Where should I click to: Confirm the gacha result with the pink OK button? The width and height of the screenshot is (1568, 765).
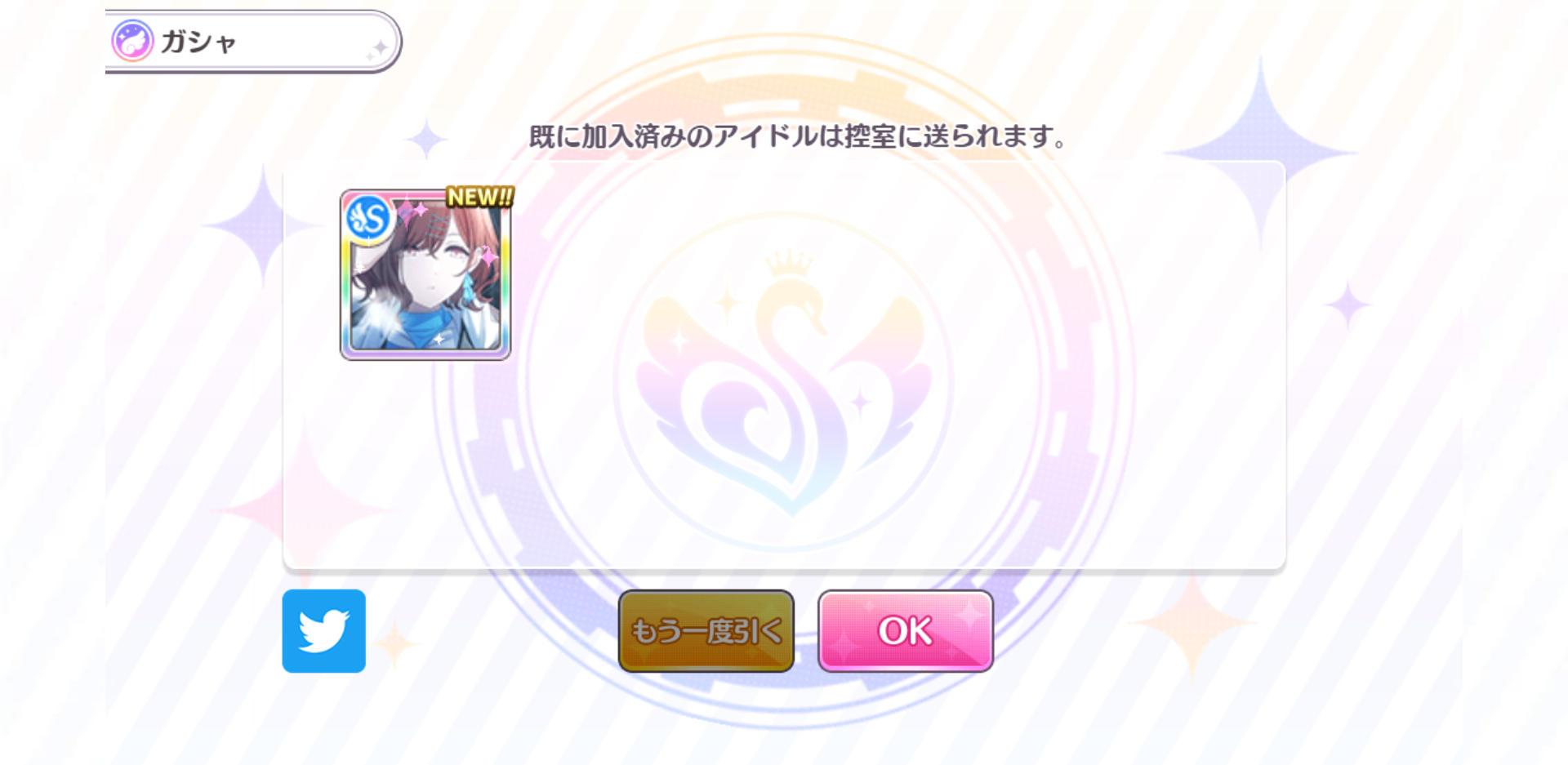905,630
